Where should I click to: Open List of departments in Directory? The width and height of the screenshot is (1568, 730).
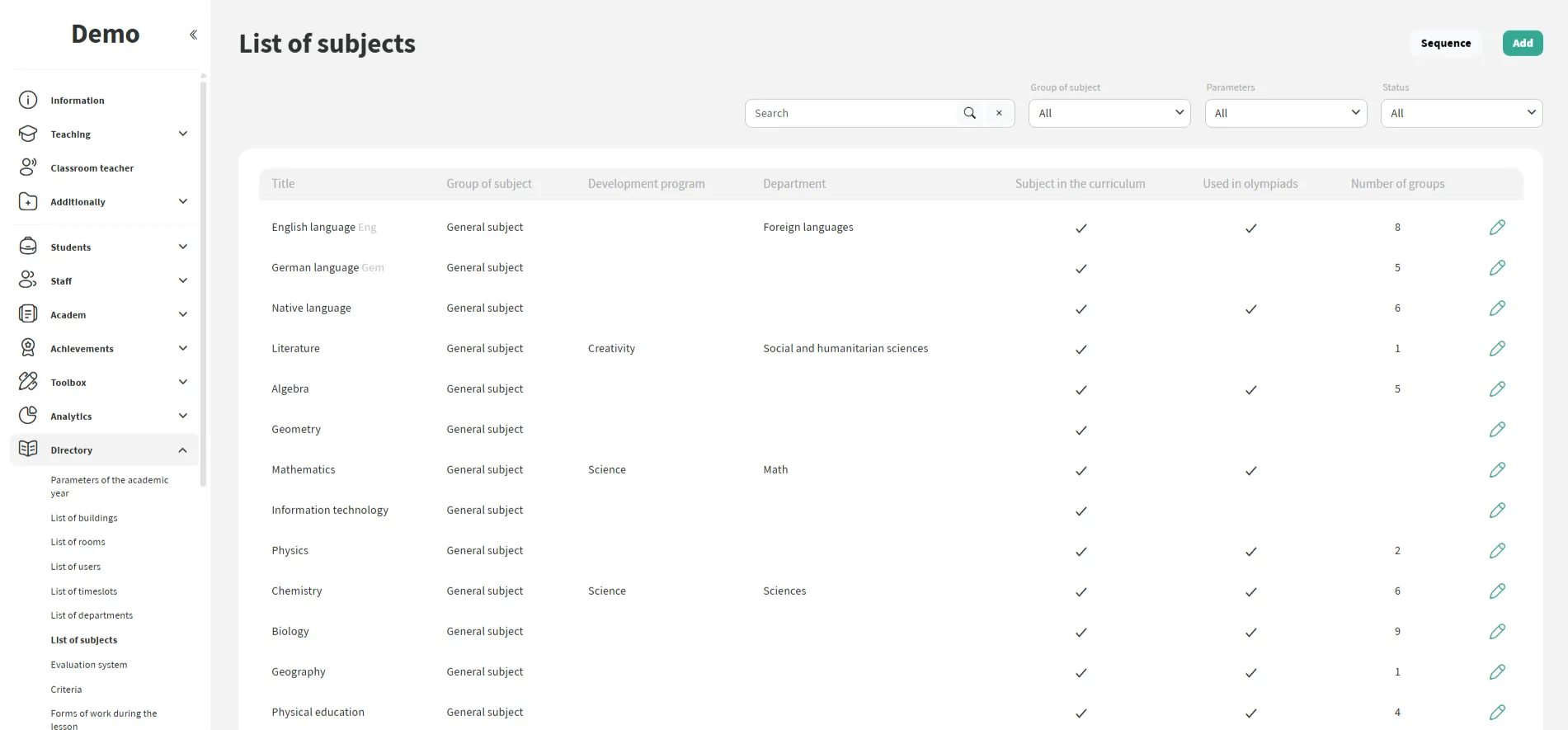point(92,615)
